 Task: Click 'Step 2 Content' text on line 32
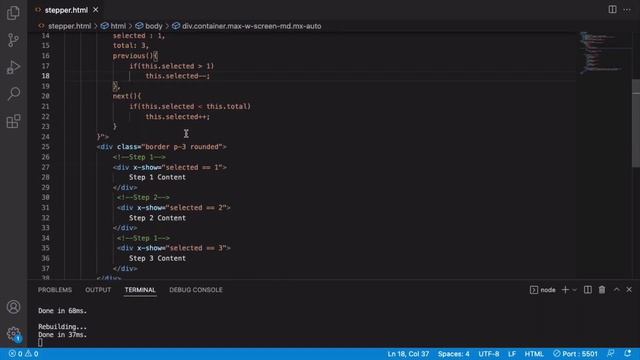click(x=157, y=218)
